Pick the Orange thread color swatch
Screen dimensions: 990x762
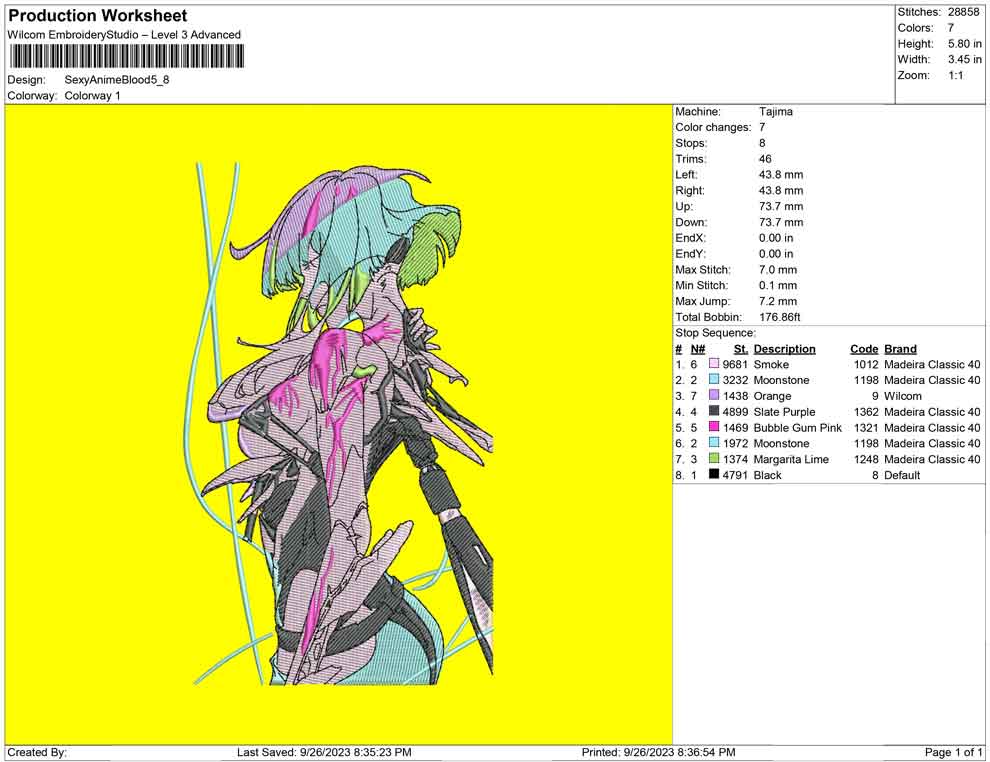point(714,396)
